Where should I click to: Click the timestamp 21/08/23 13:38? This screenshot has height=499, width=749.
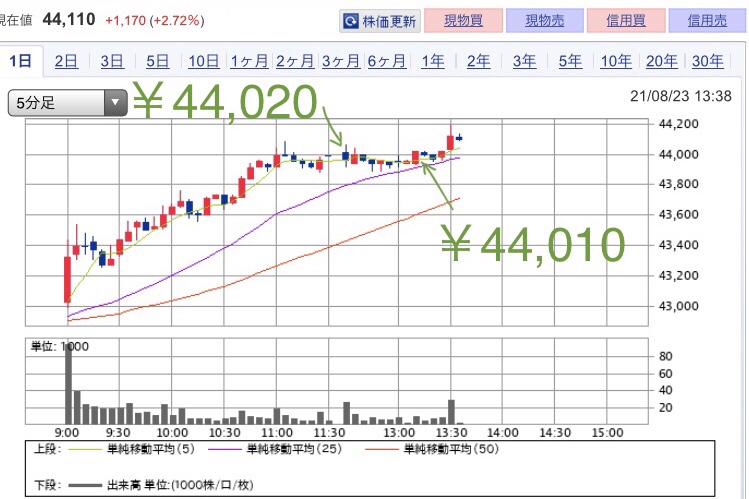click(x=681, y=96)
